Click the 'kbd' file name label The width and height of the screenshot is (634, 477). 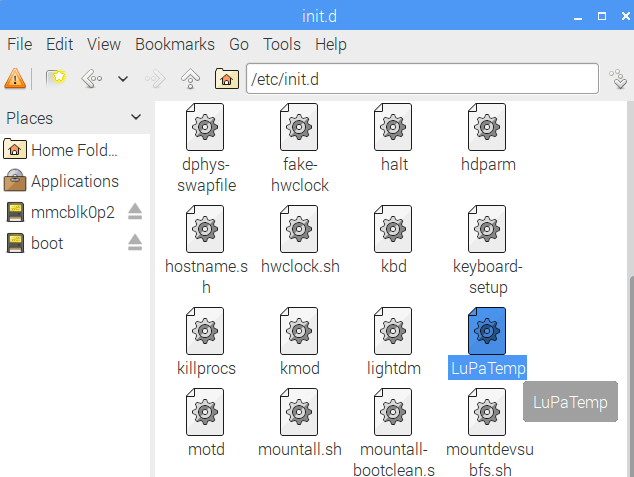tap(394, 266)
